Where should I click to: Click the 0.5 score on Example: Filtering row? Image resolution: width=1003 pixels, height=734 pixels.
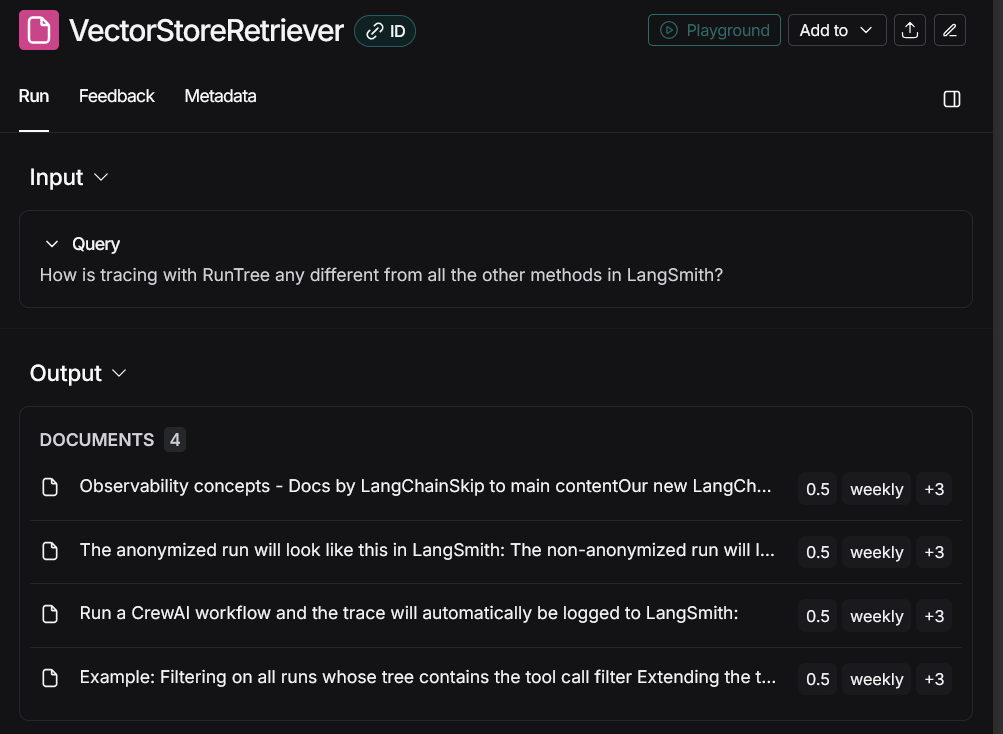pos(817,679)
